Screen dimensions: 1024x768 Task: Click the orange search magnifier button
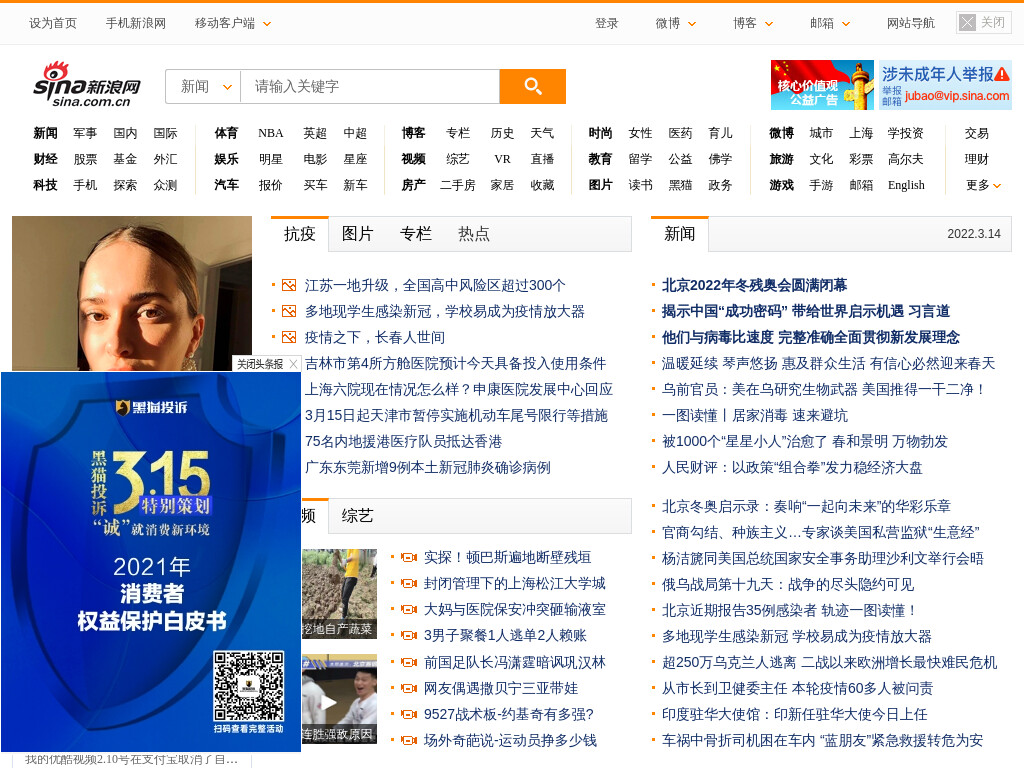pos(532,86)
